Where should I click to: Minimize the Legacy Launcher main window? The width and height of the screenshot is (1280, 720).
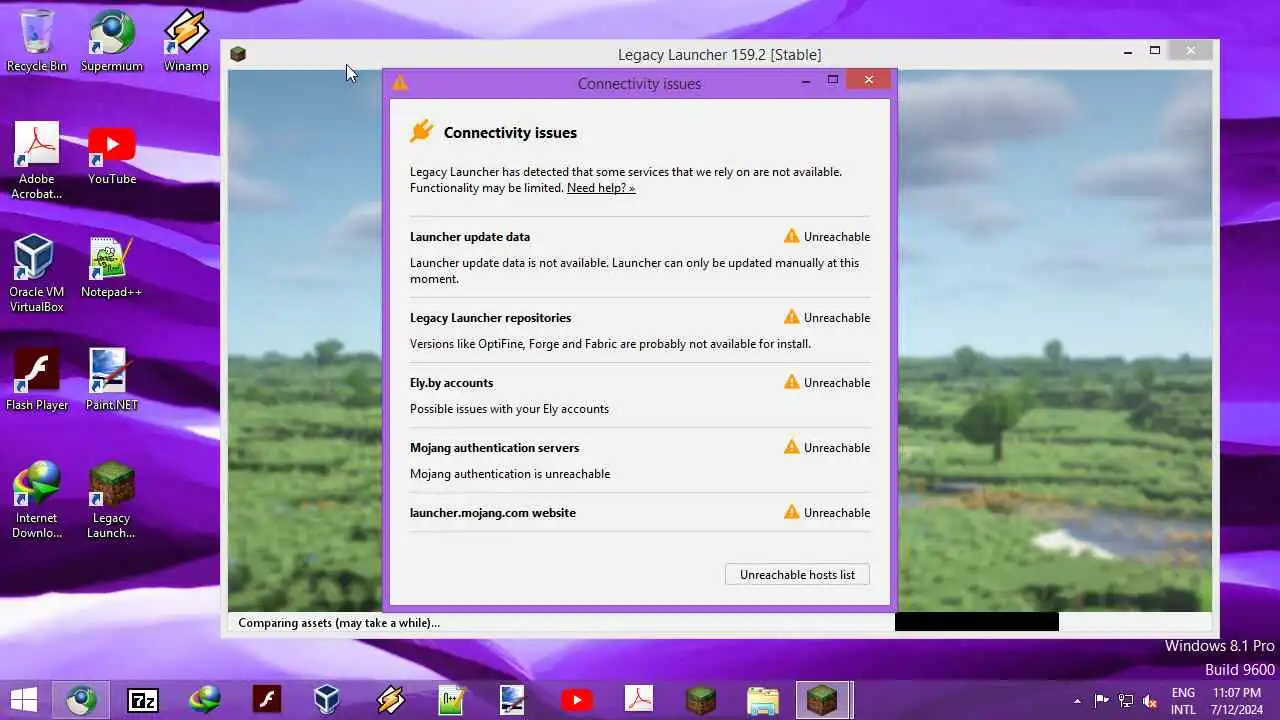(1128, 51)
